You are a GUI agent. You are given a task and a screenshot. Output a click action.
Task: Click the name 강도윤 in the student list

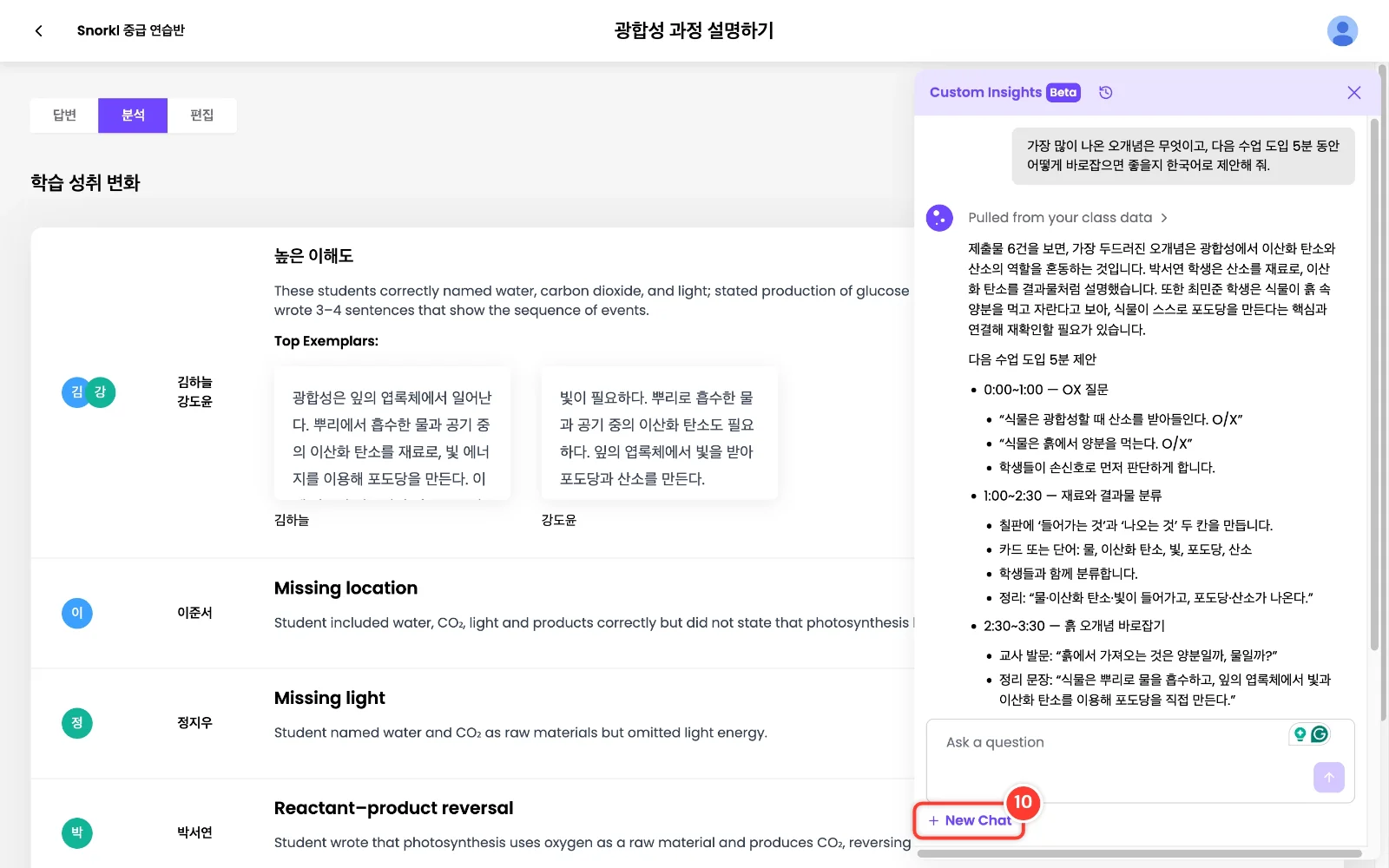[194, 401]
